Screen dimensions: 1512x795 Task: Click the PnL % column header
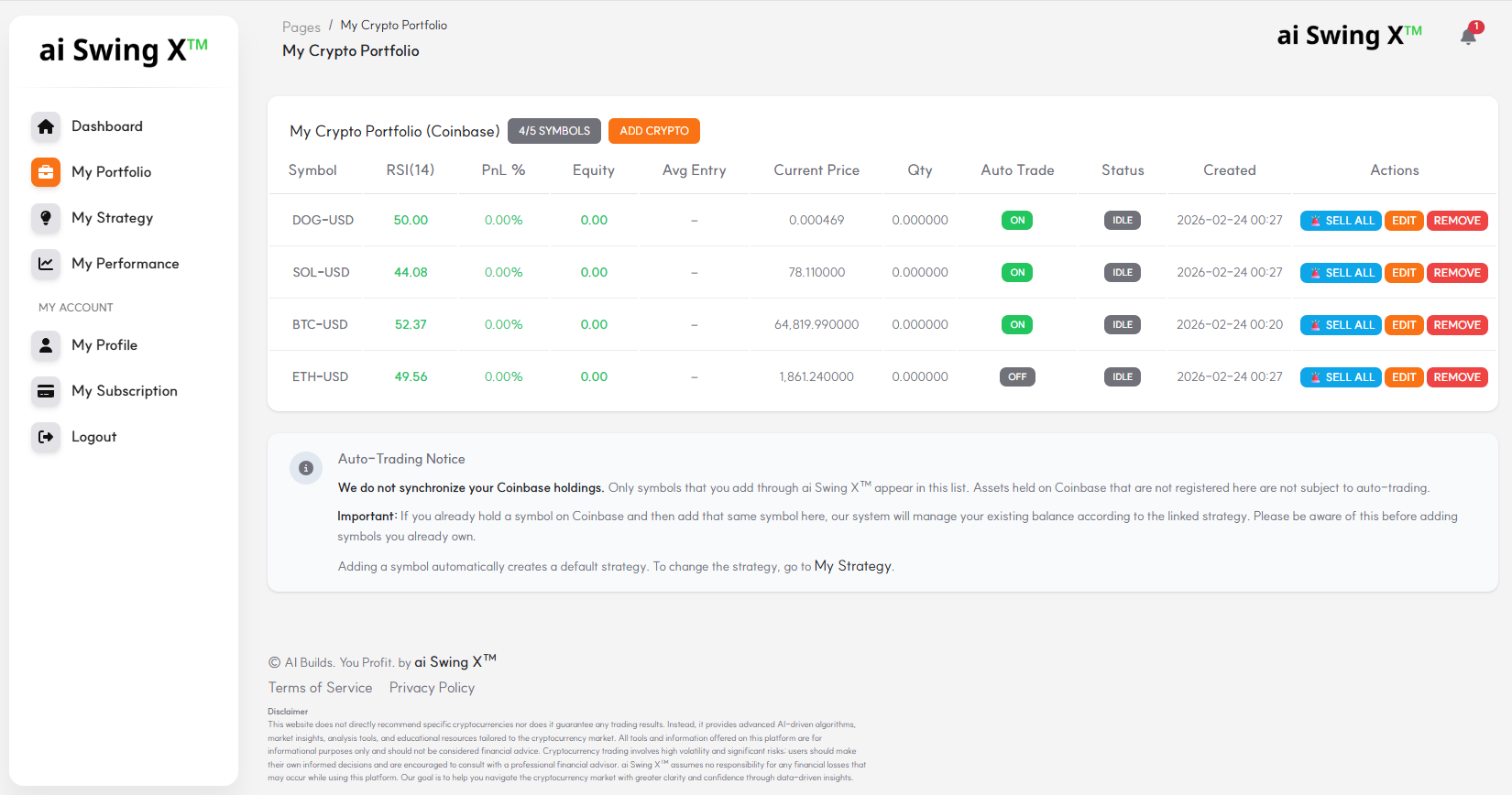click(x=503, y=170)
